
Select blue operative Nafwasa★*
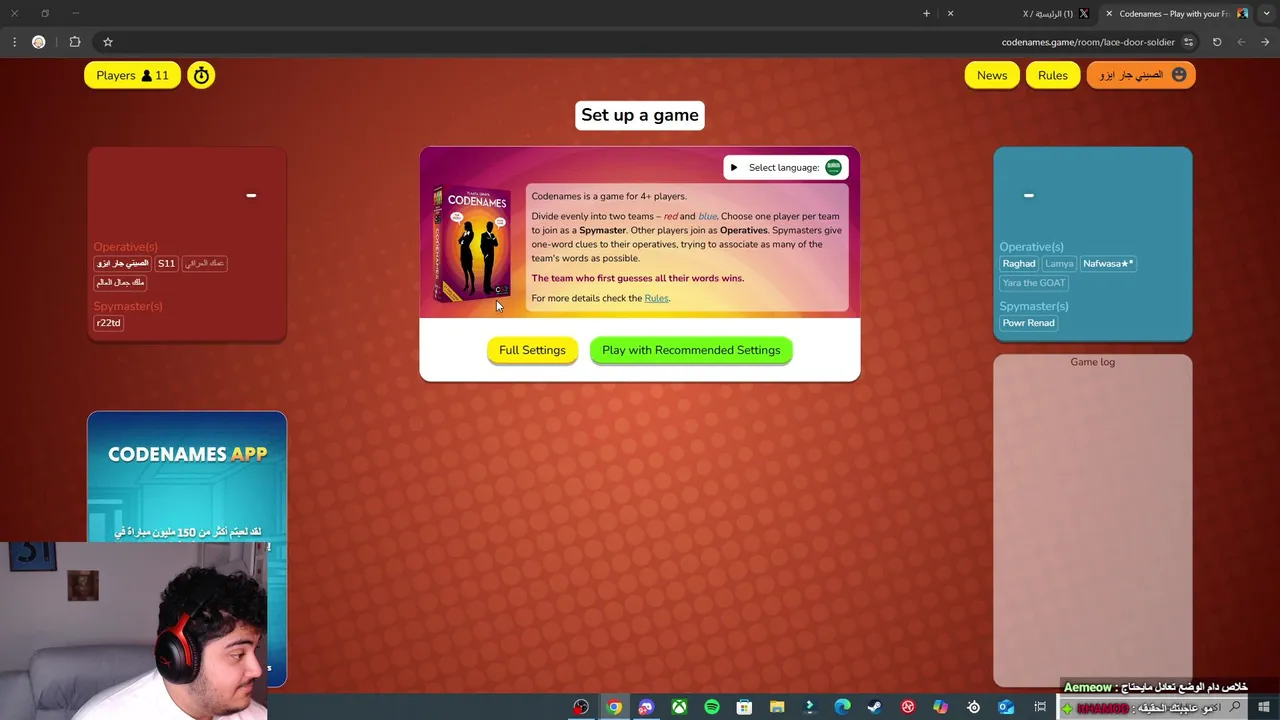click(1108, 263)
